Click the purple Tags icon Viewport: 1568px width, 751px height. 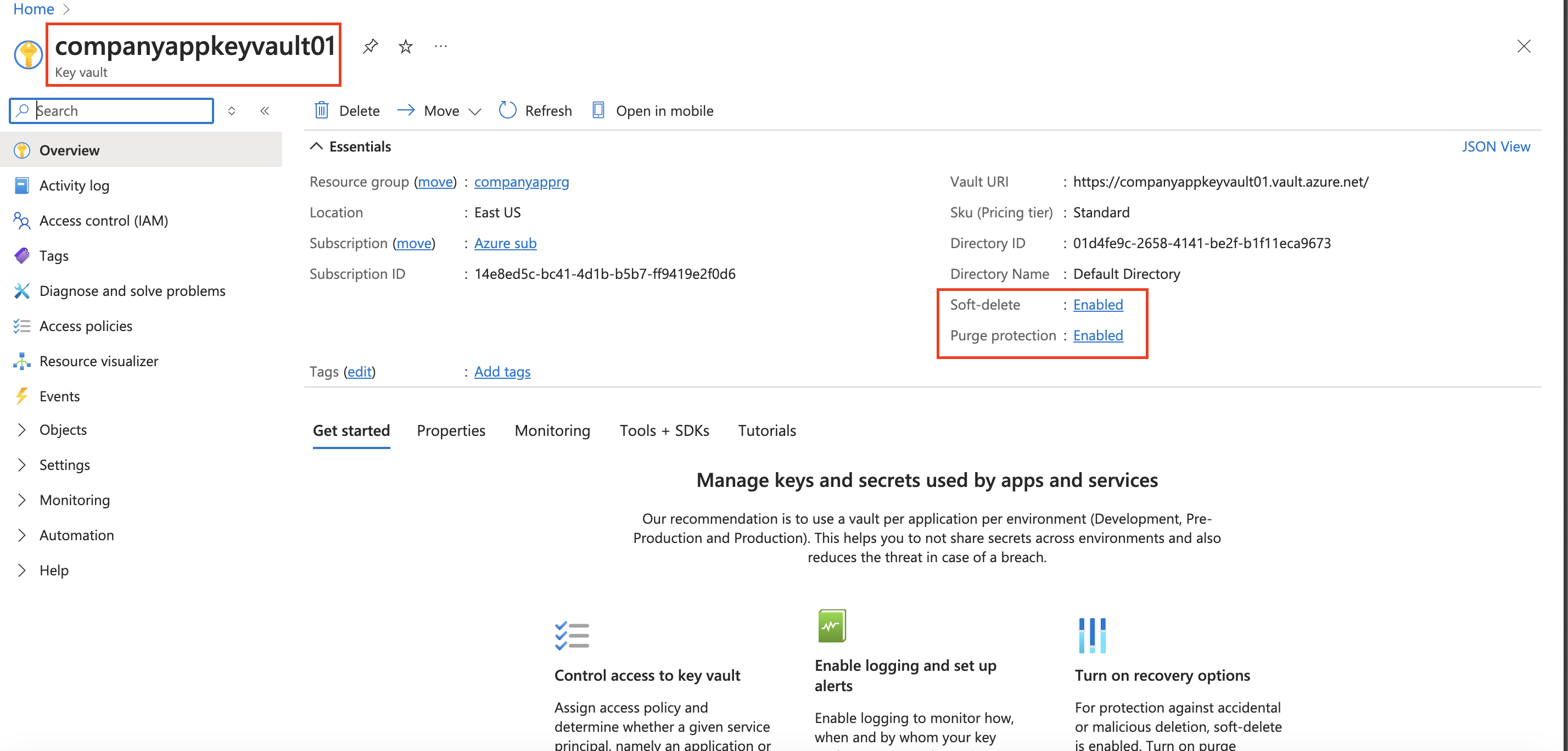click(22, 256)
